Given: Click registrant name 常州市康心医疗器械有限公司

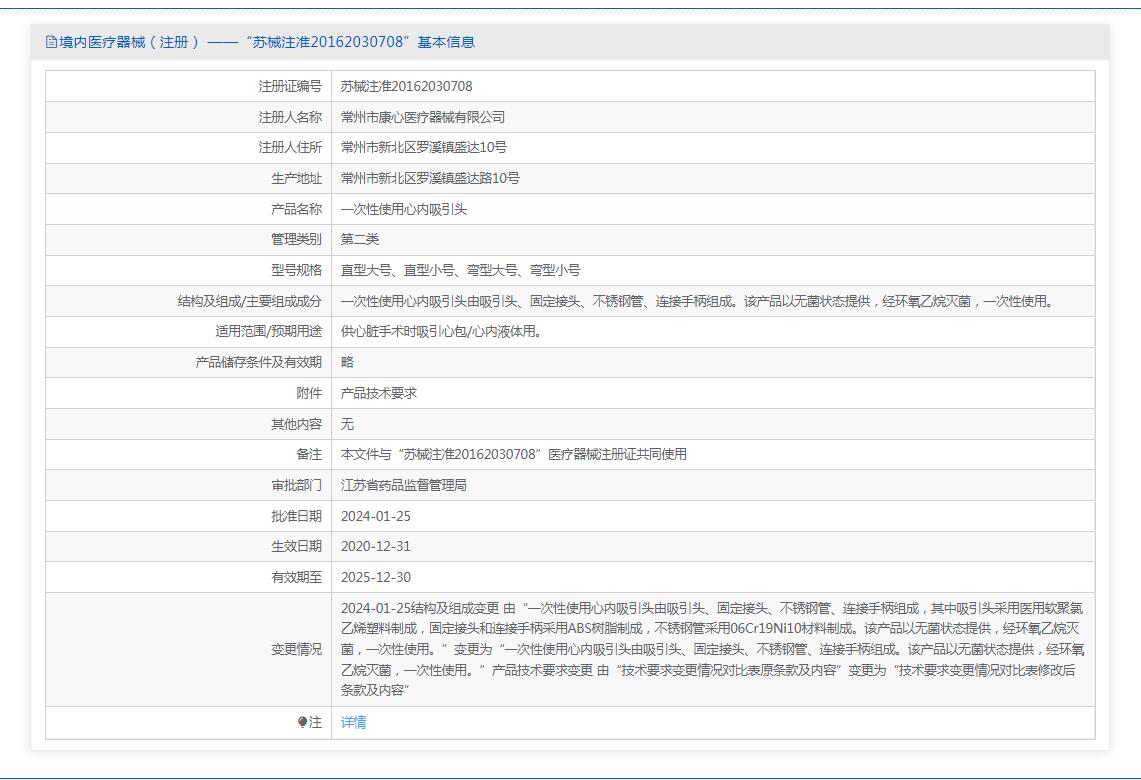Looking at the screenshot, I should coord(423,117).
